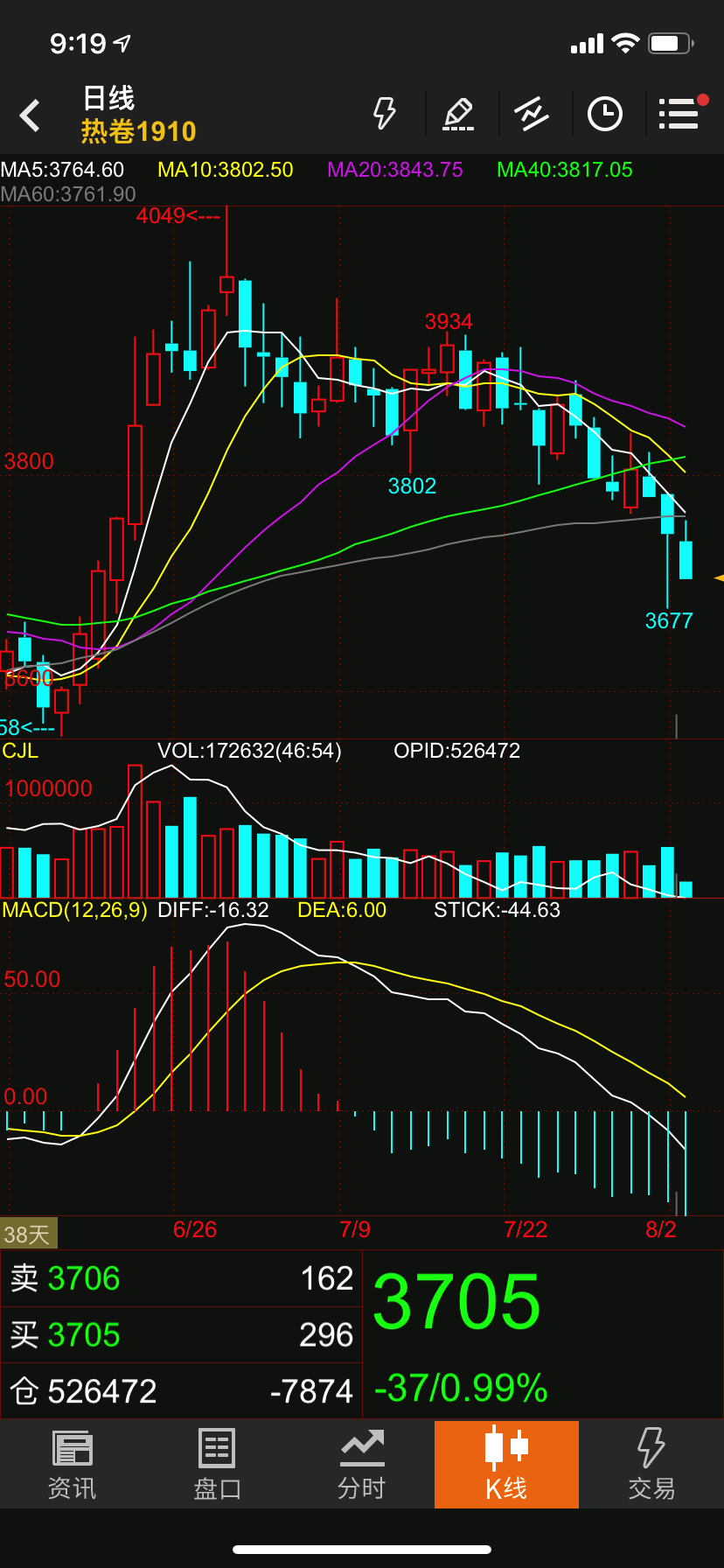Open the 分时 intraday chart tab
724x1568 pixels.
pos(362,1464)
